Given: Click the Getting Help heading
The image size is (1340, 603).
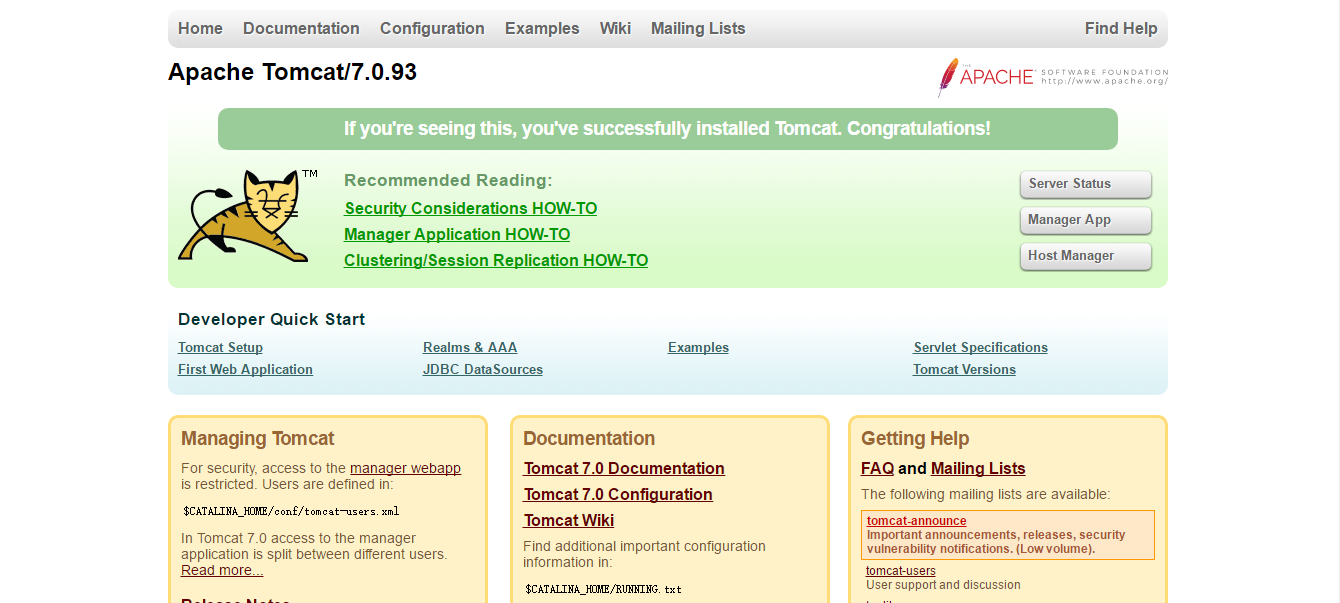Looking at the screenshot, I should click(915, 438).
